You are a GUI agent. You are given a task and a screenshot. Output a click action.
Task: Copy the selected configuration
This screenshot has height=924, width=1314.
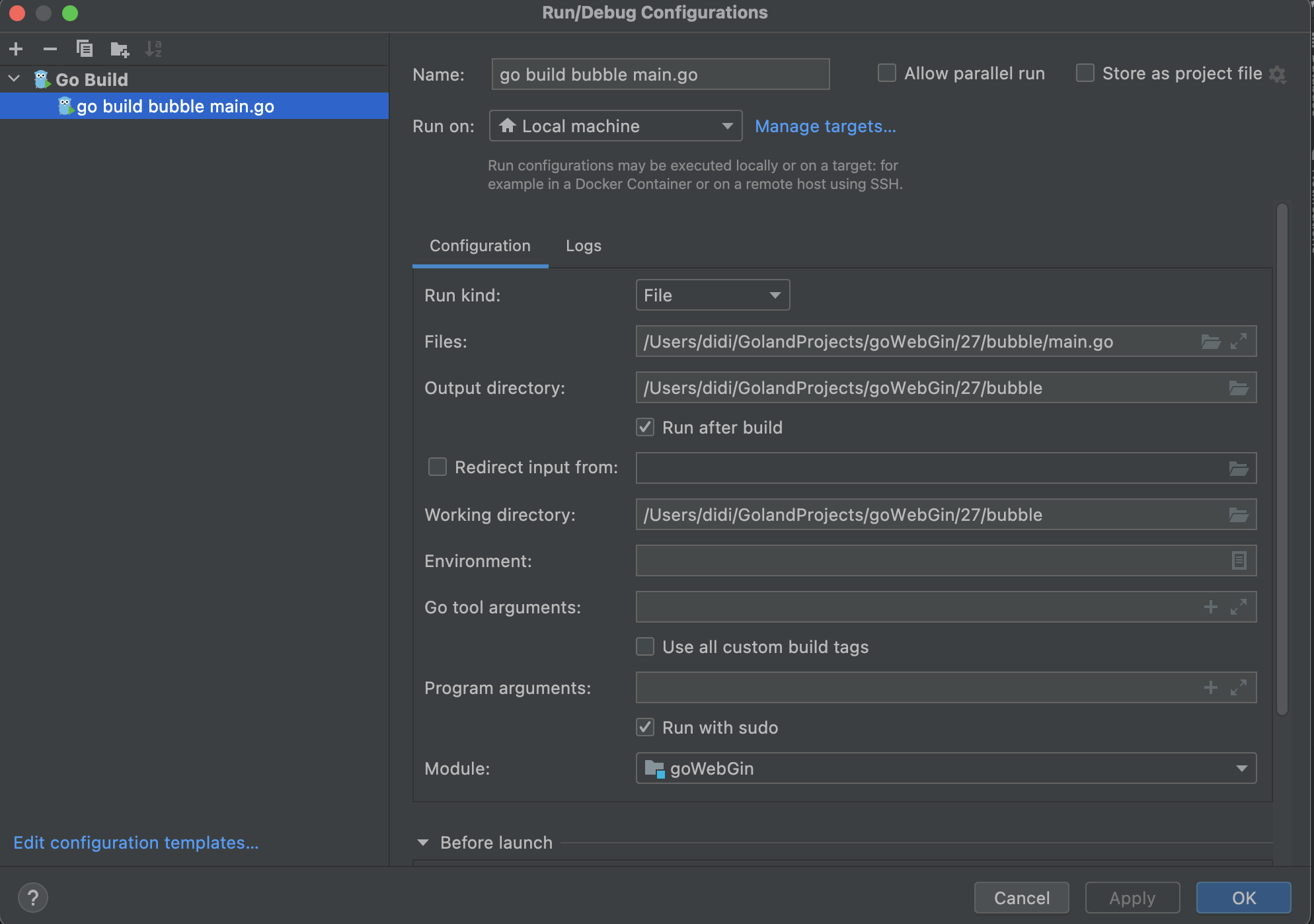(85, 49)
